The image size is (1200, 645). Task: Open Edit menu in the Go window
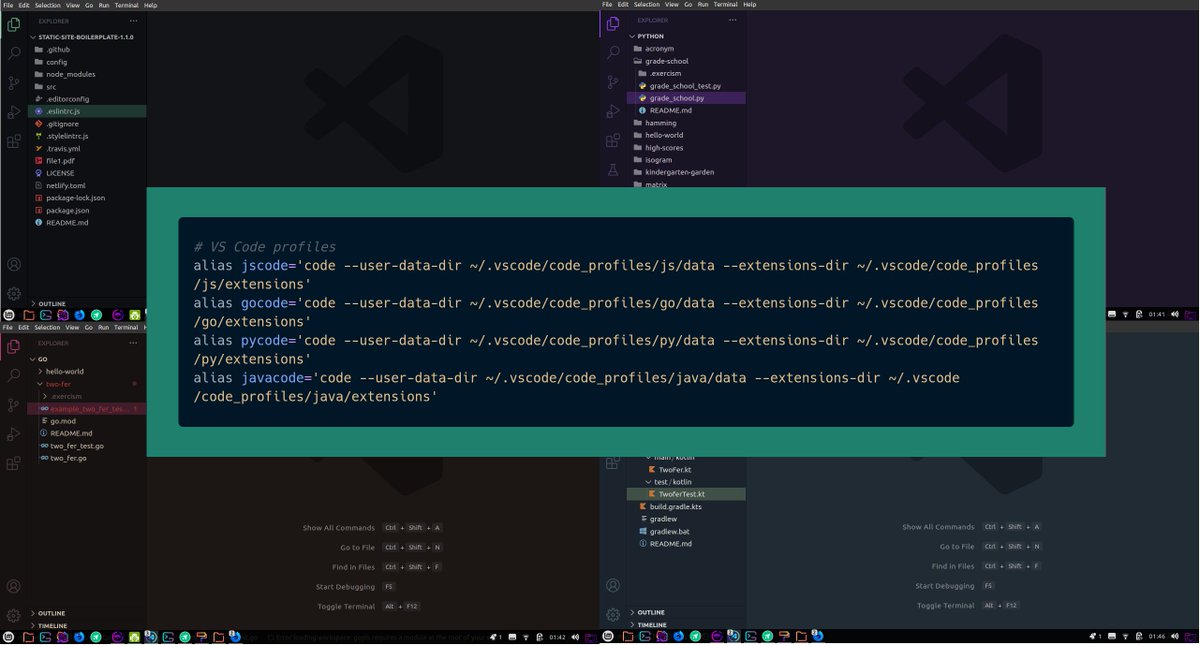tap(24, 327)
